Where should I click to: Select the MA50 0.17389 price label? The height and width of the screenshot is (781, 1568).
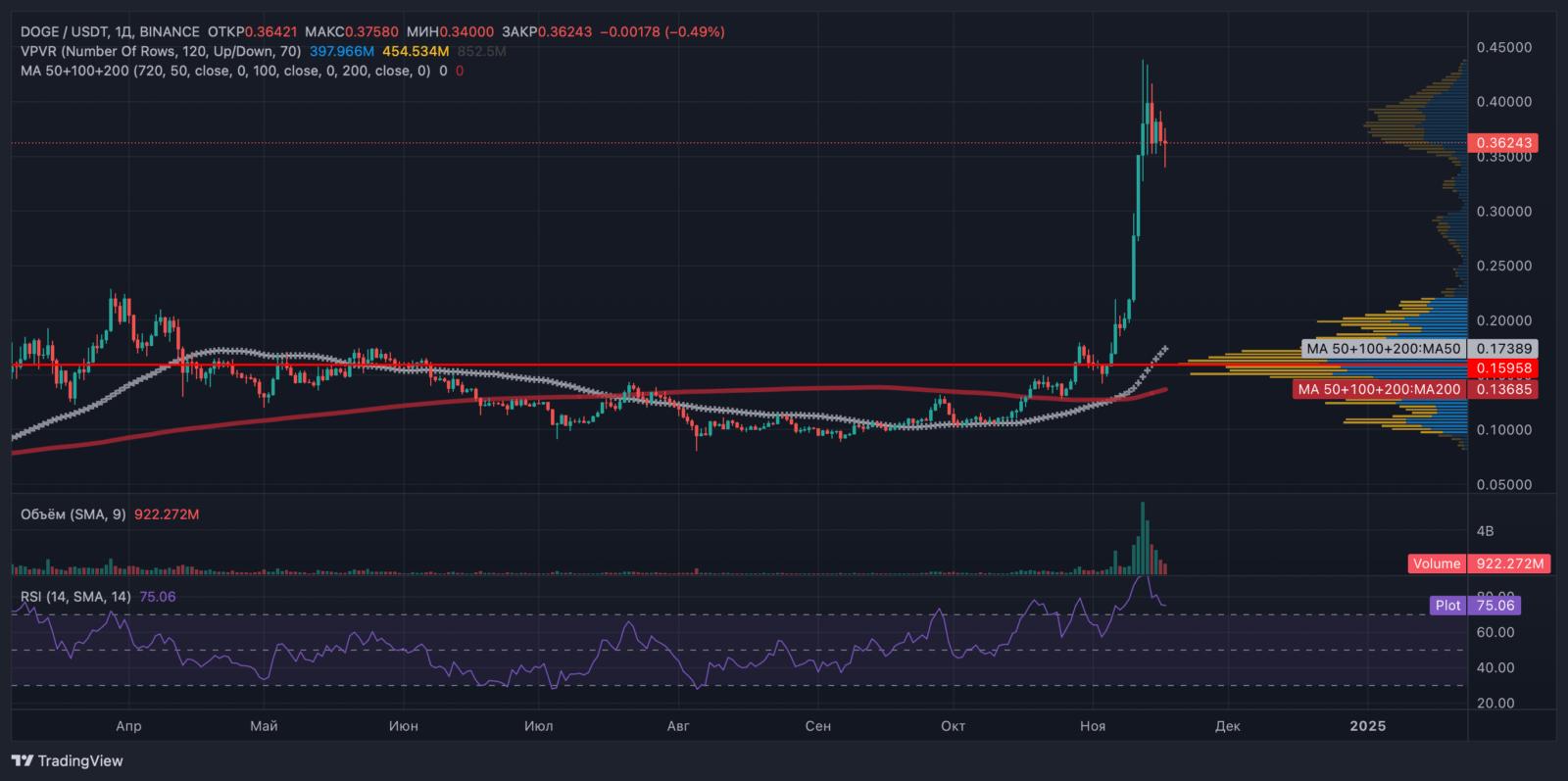(x=1419, y=349)
